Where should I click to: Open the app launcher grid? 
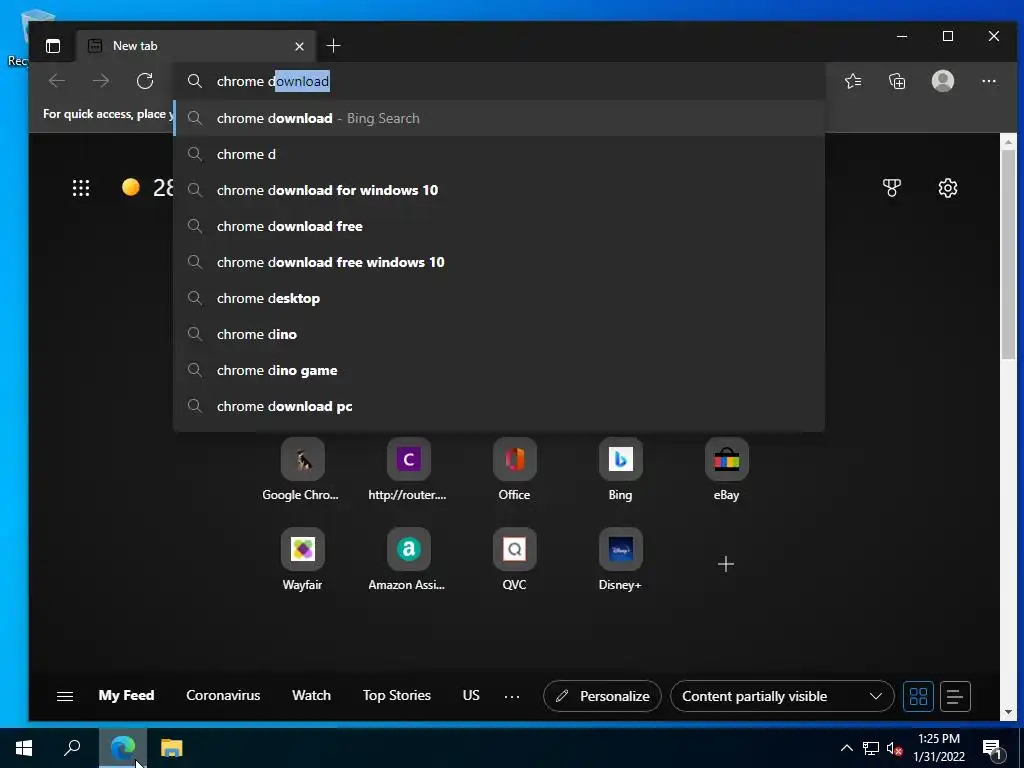click(x=81, y=188)
